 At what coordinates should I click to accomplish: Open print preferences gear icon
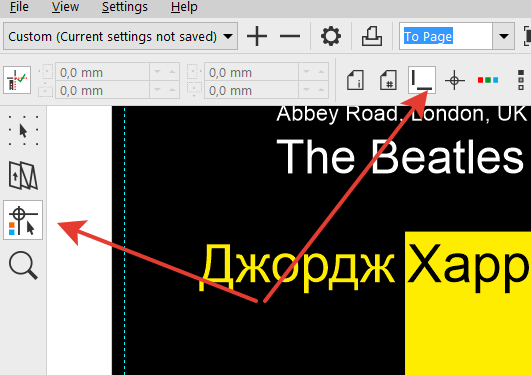pyautogui.click(x=331, y=36)
